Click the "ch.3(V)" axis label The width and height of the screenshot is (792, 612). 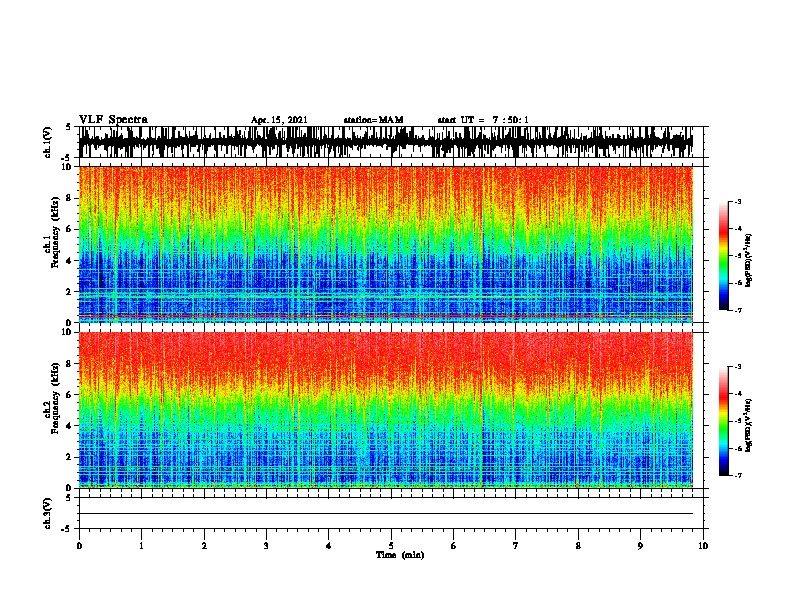coord(48,513)
